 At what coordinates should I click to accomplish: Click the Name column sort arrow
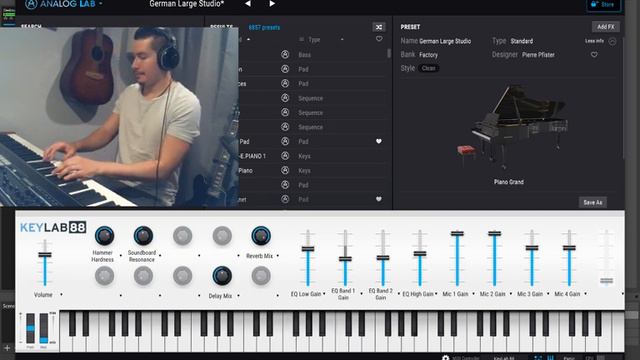248,40
